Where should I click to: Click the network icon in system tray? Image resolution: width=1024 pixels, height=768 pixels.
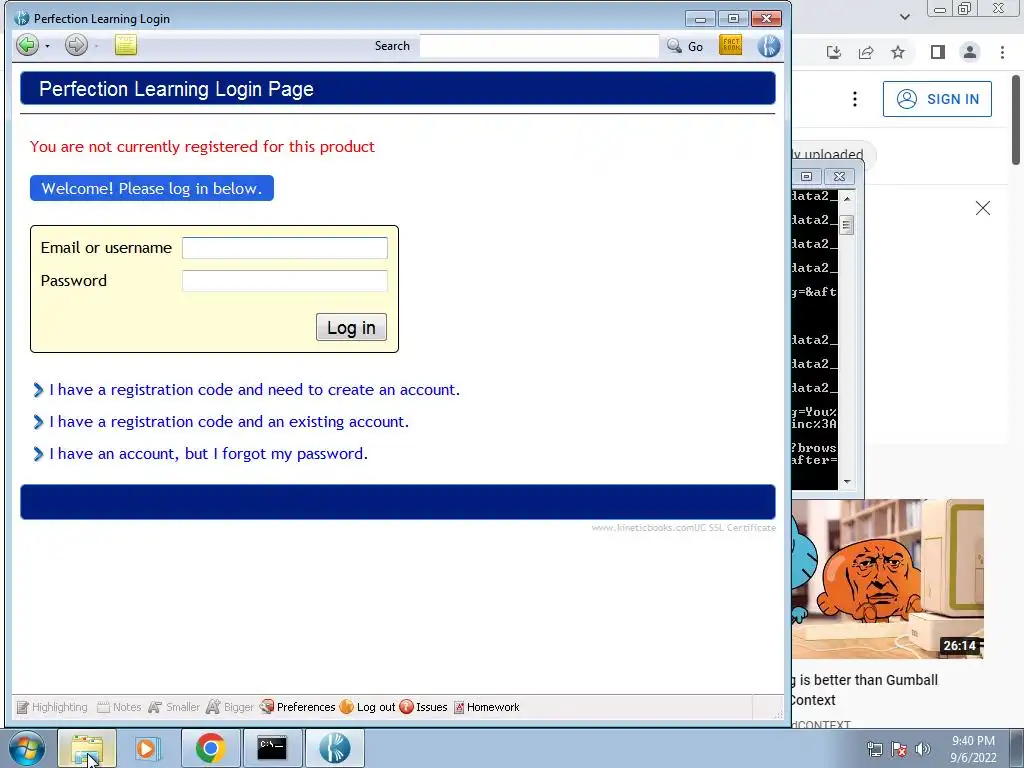click(874, 749)
